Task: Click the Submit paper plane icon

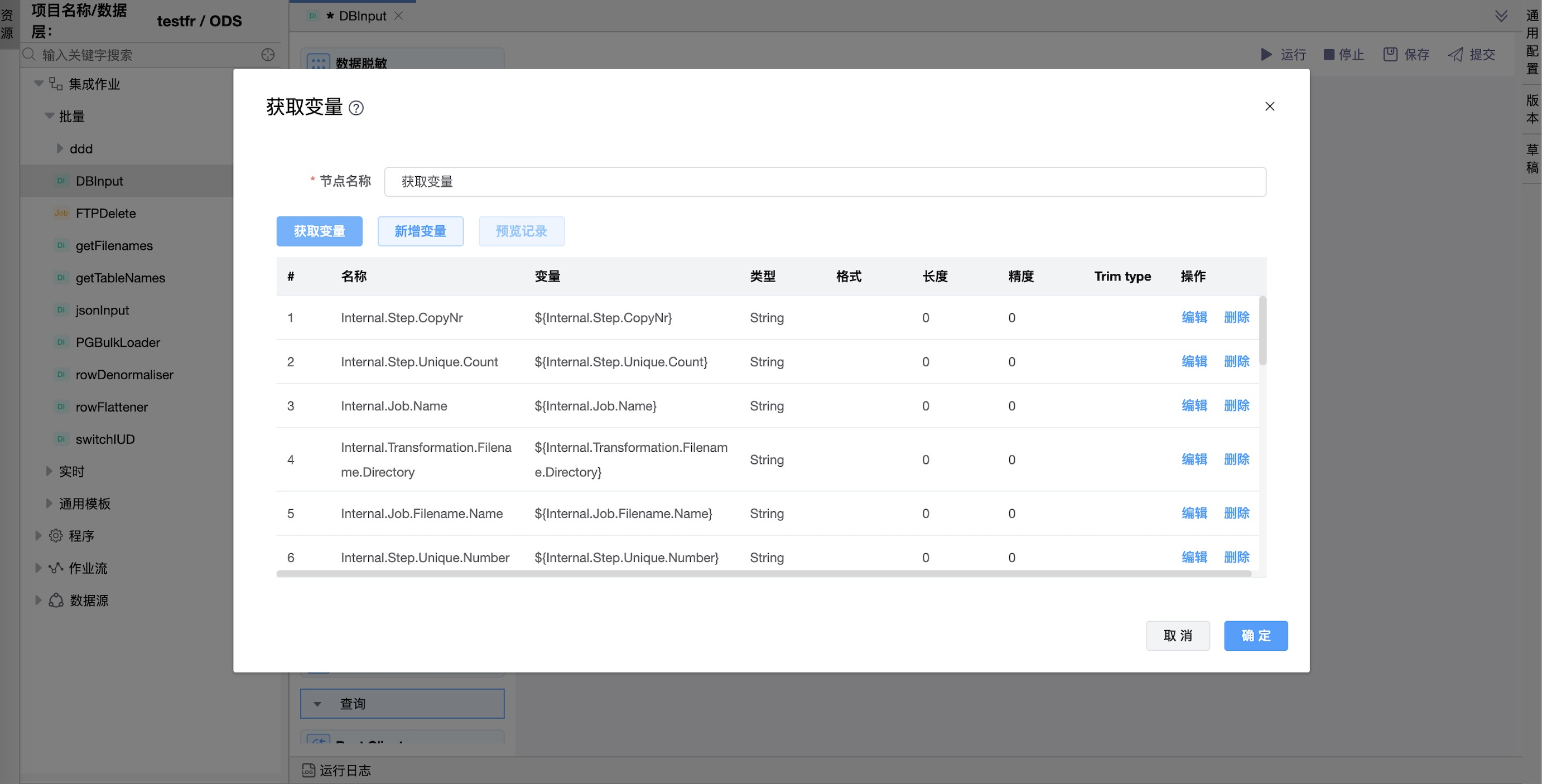Action: [1455, 55]
